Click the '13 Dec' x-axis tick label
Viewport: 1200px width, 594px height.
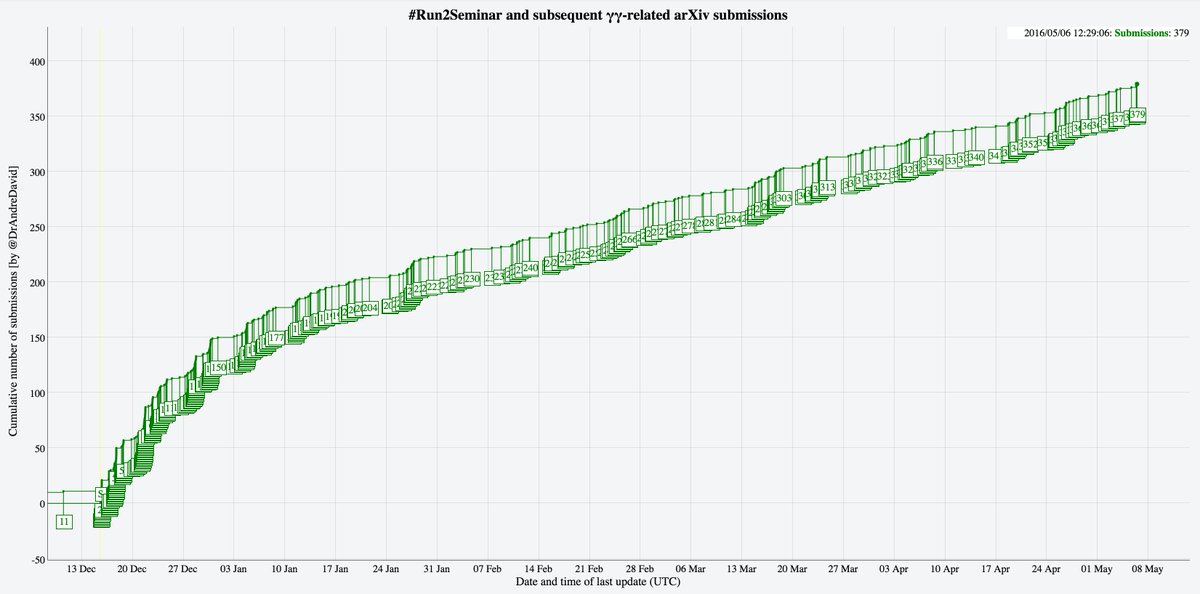pyautogui.click(x=81, y=569)
